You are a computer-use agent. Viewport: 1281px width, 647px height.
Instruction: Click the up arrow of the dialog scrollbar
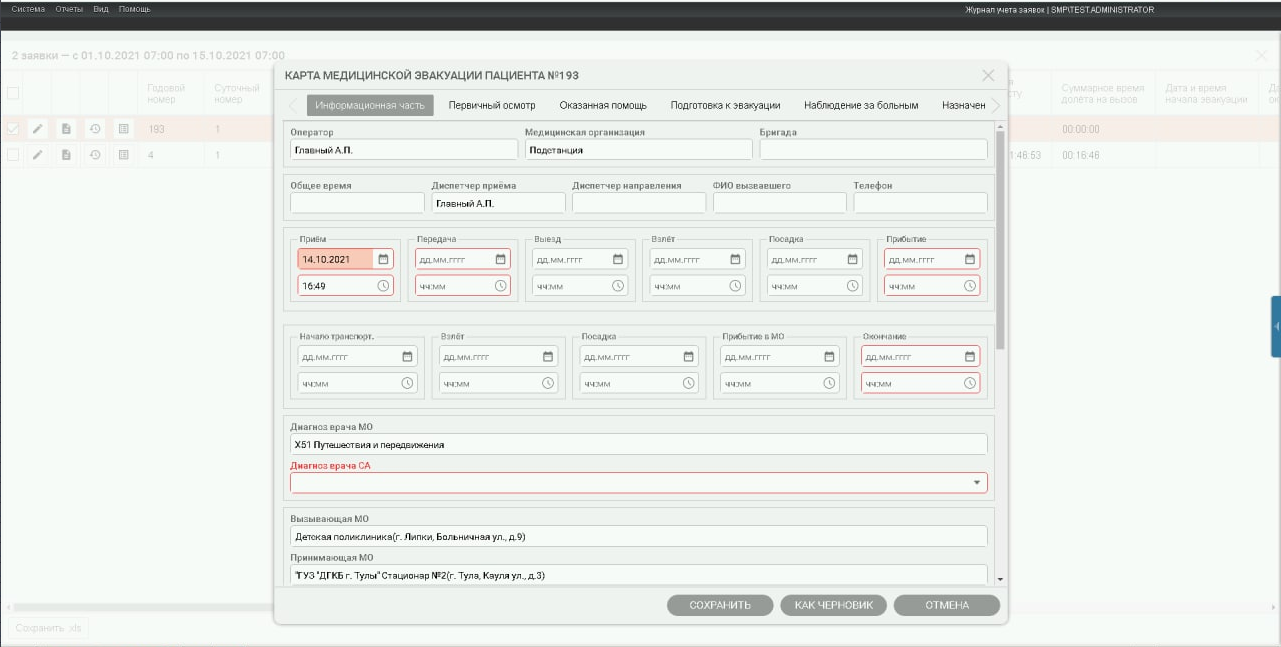click(1001, 127)
